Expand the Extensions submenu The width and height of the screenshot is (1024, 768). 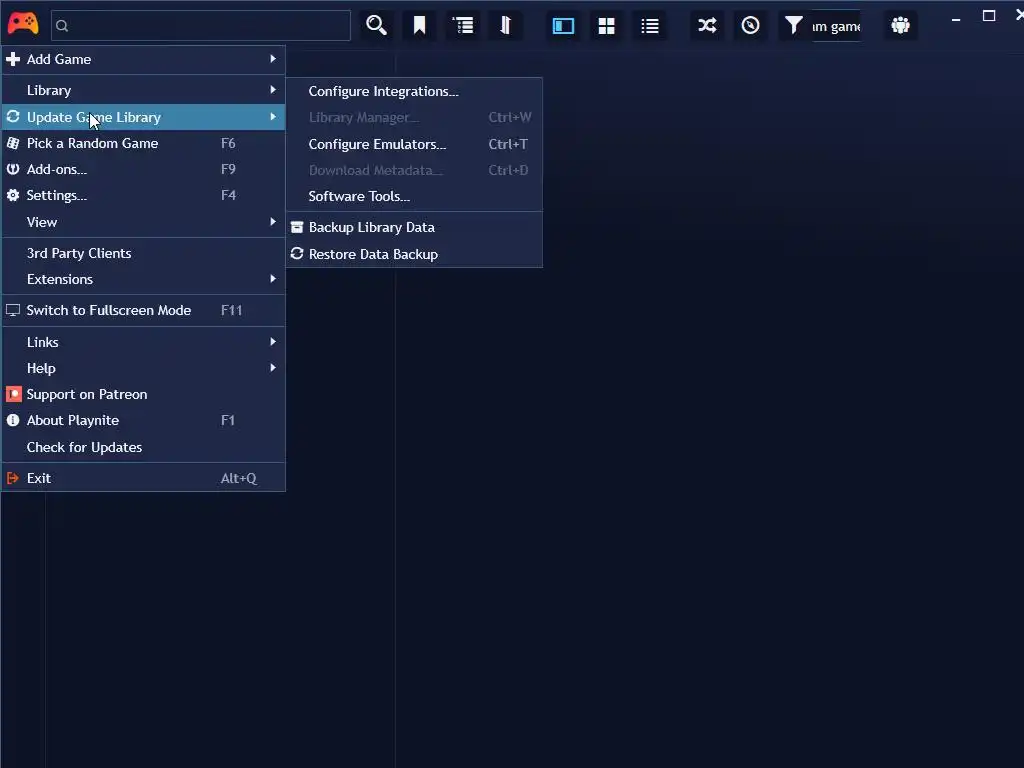[143, 280]
